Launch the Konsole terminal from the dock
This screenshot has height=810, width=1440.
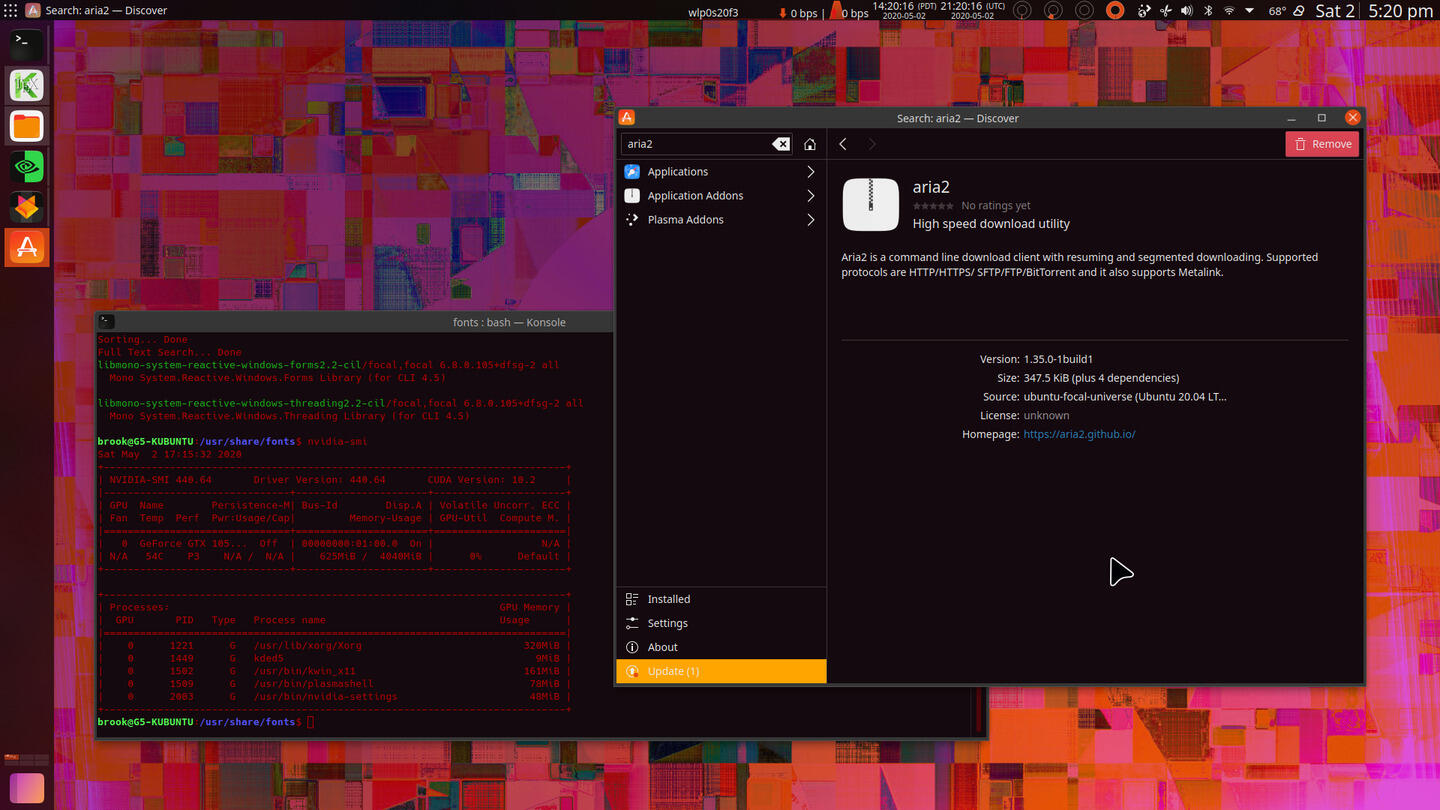click(x=27, y=44)
